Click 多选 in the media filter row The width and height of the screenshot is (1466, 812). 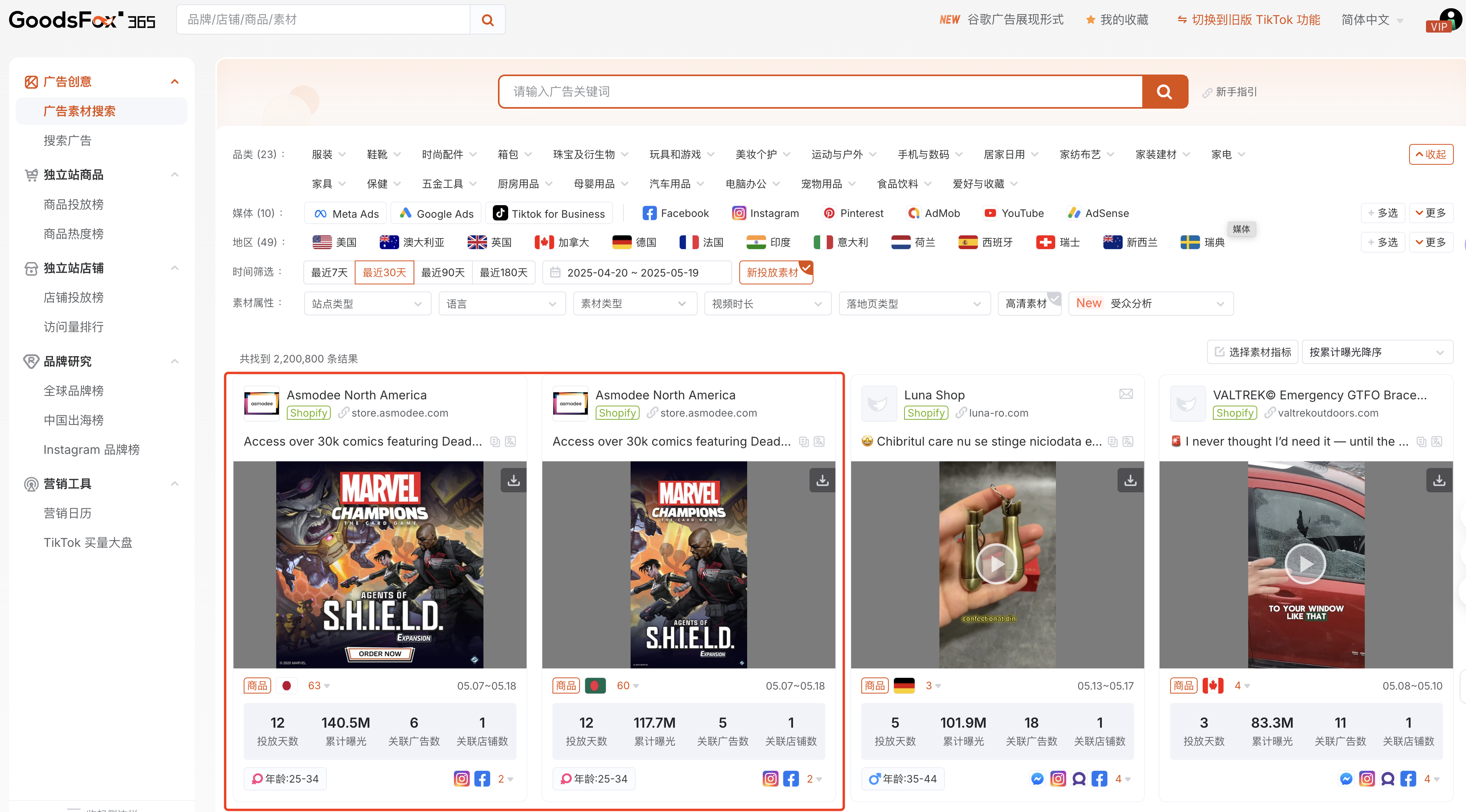[1383, 213]
